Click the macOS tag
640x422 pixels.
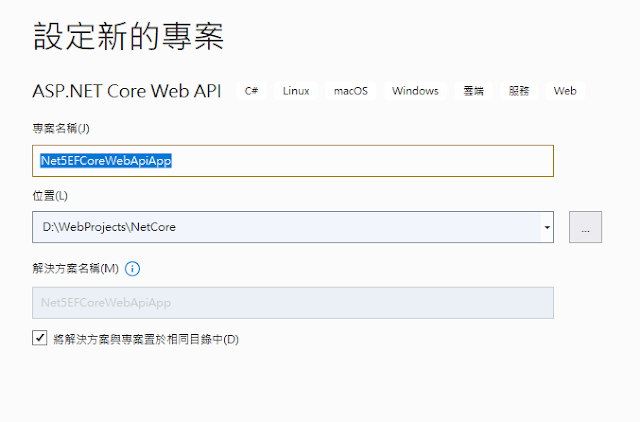click(x=351, y=91)
